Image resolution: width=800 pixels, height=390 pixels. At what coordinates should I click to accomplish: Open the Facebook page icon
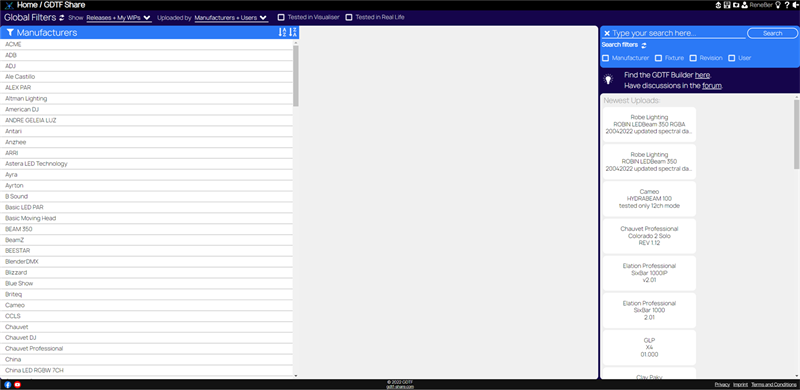8,385
